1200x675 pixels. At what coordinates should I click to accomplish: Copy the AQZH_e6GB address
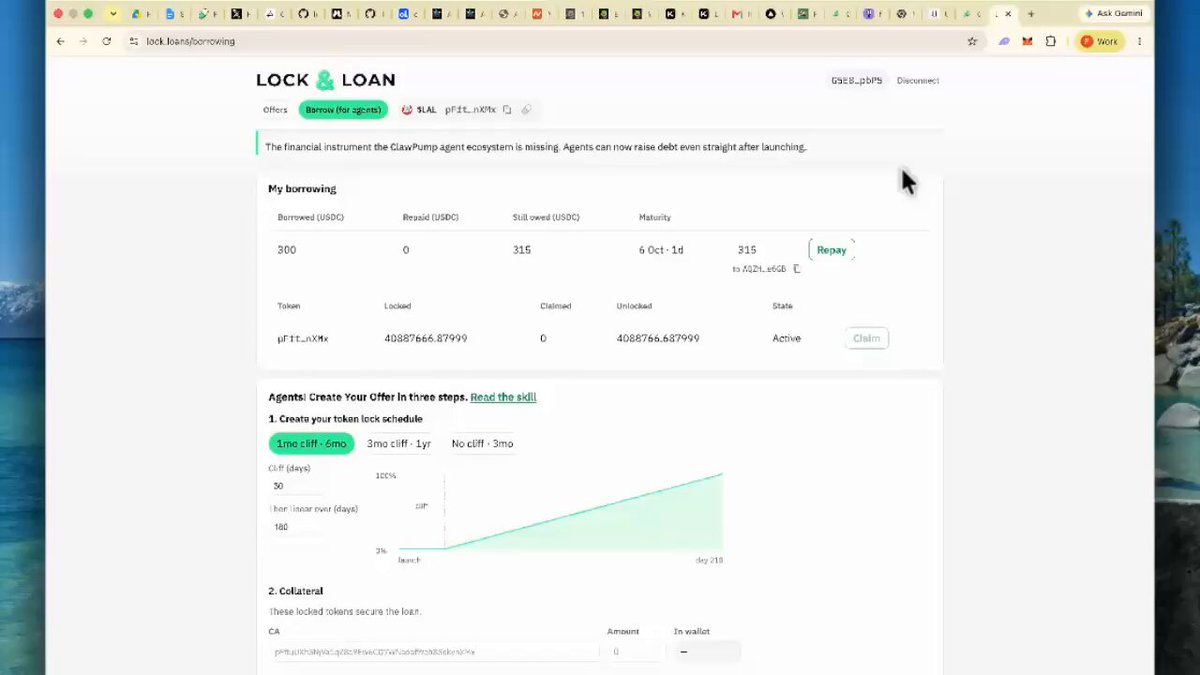(797, 269)
